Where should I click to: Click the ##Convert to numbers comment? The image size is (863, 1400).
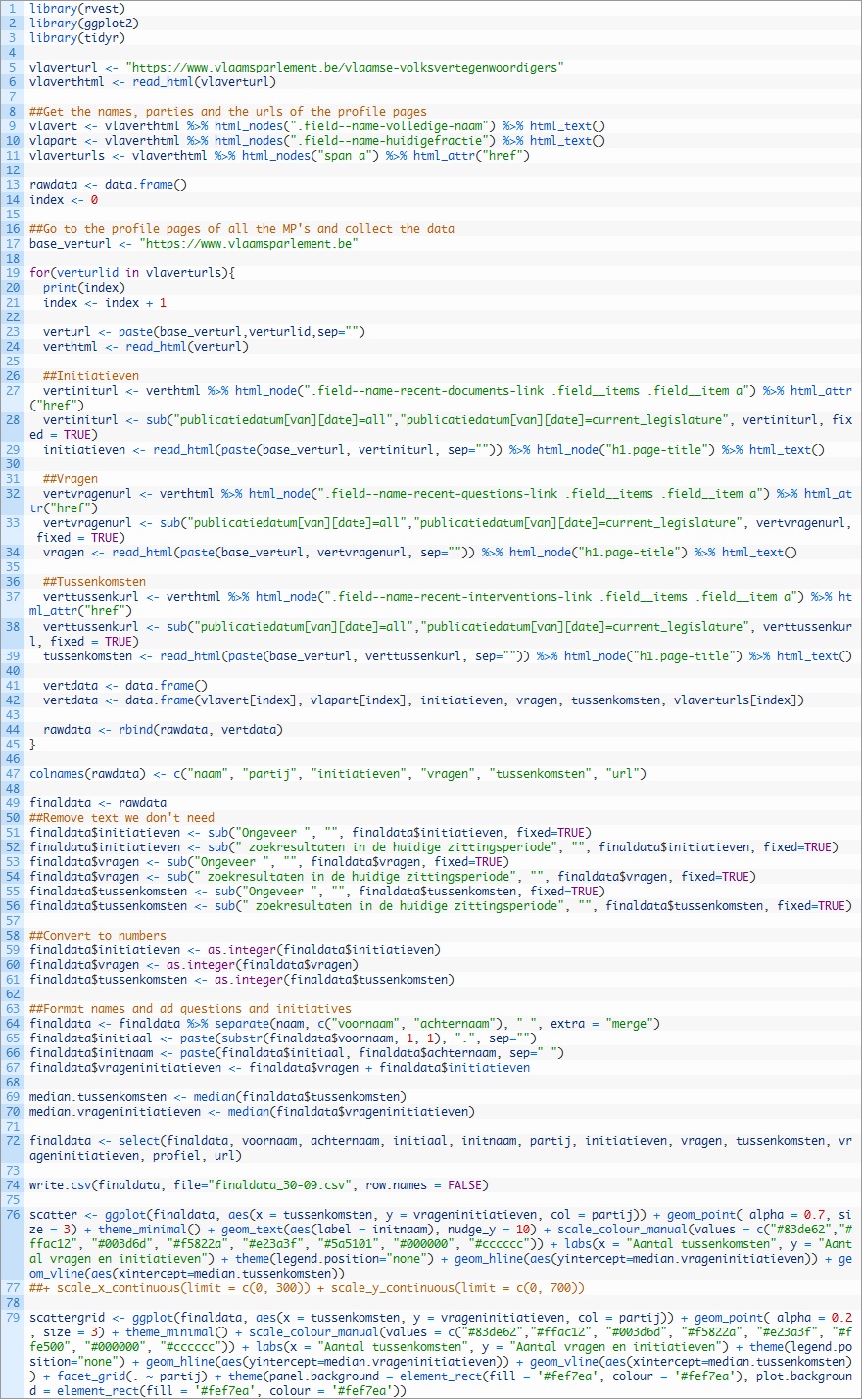pos(98,936)
